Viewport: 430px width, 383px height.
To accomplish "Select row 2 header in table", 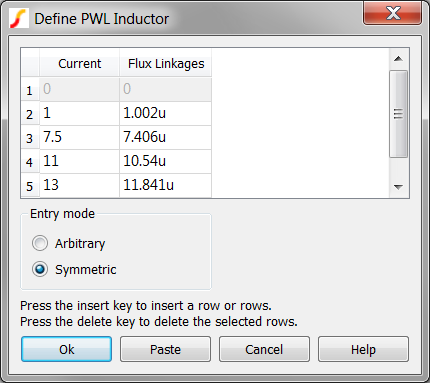I will 30,114.
